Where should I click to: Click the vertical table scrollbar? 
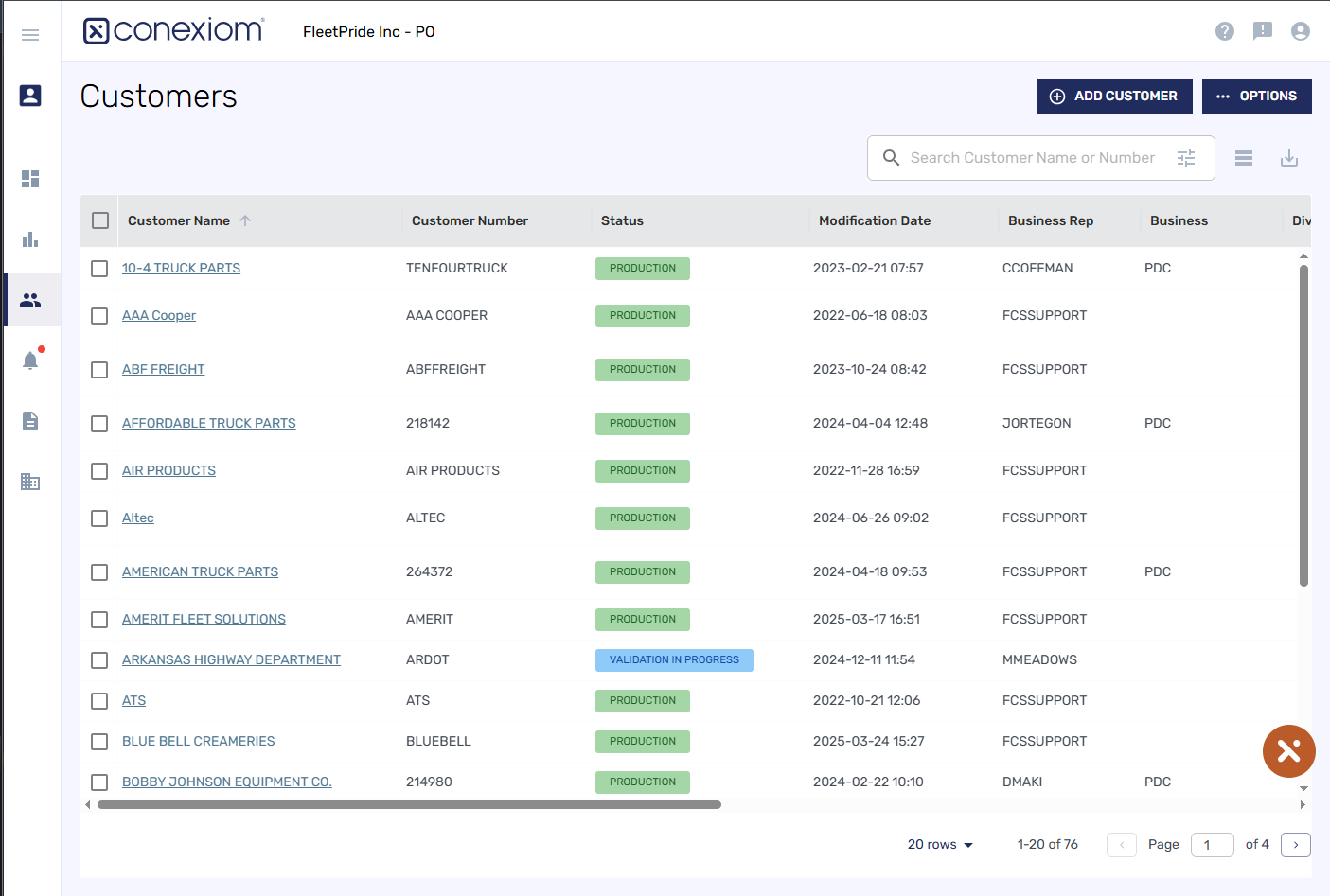pos(1303,426)
